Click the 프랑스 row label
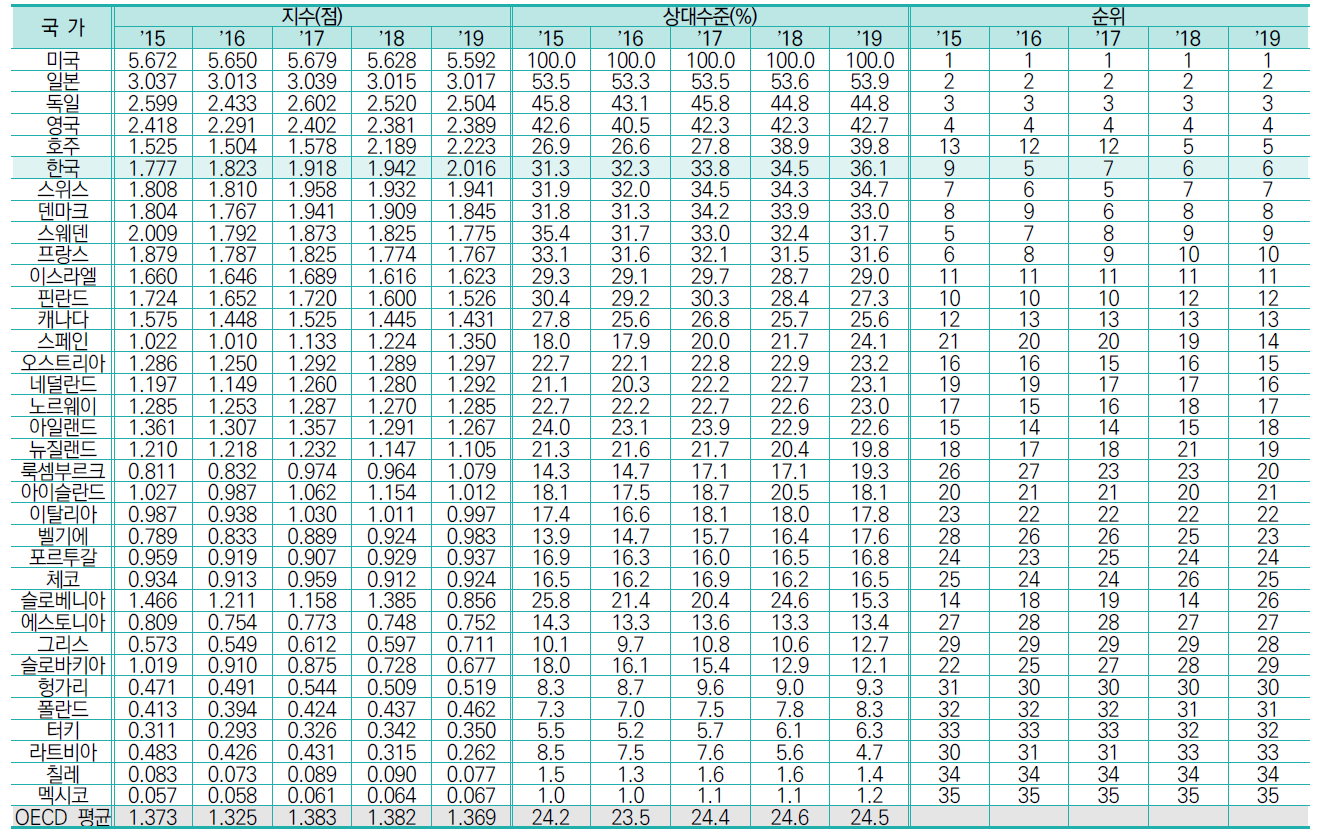The image size is (1325, 839). click(62, 254)
